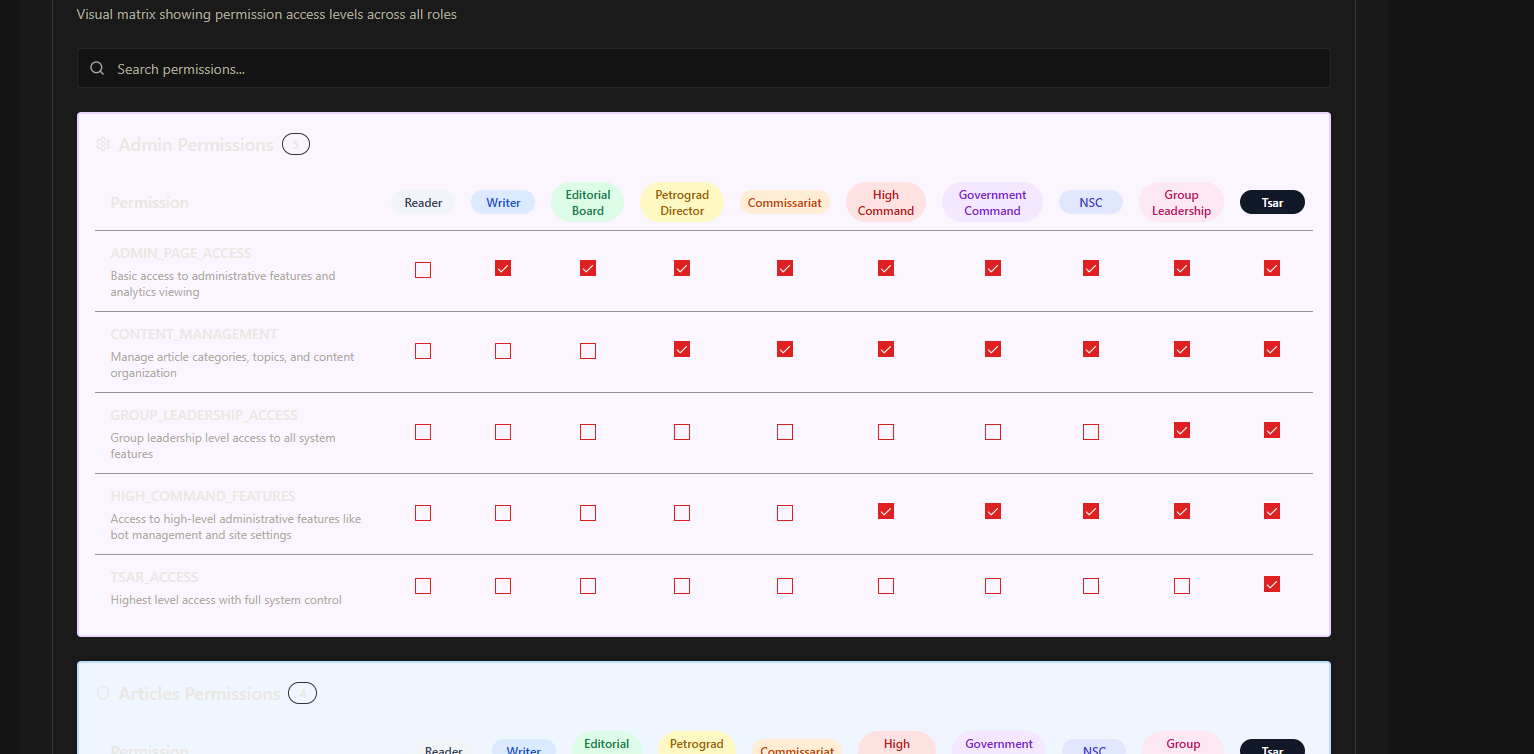Select the Reader role badge in Admin Permissions header

point(423,202)
